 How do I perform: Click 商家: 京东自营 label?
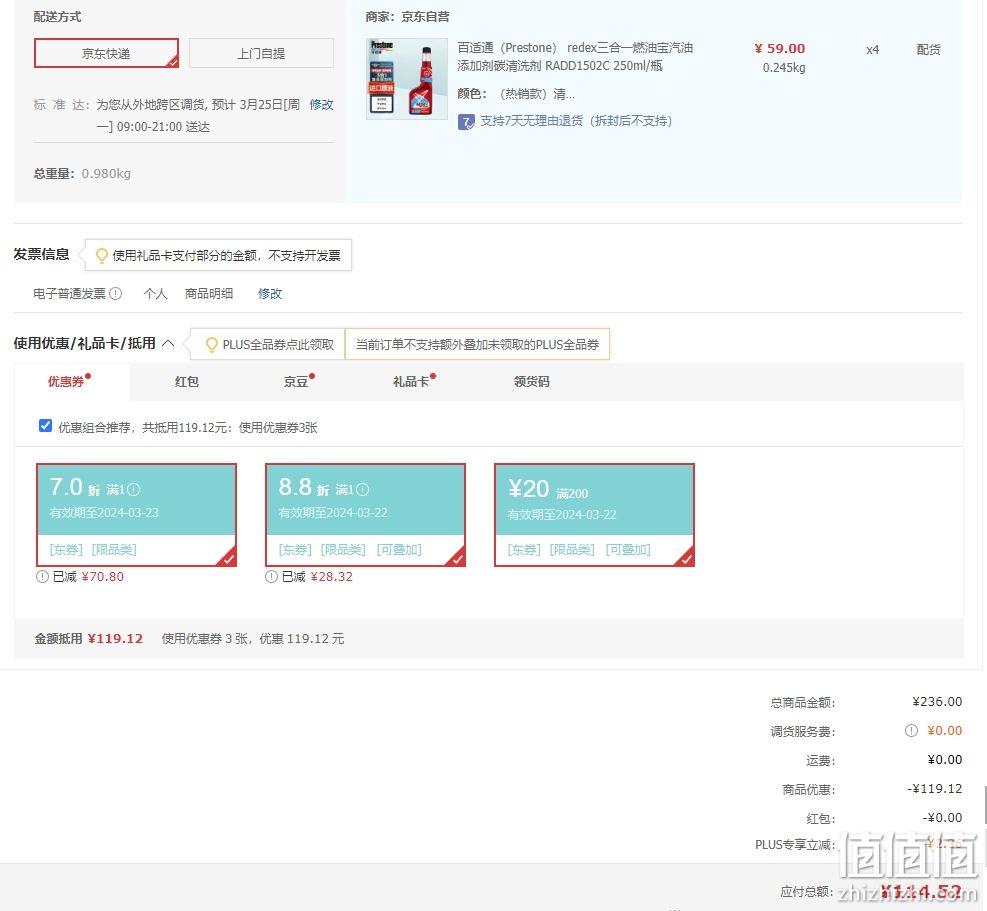point(407,17)
